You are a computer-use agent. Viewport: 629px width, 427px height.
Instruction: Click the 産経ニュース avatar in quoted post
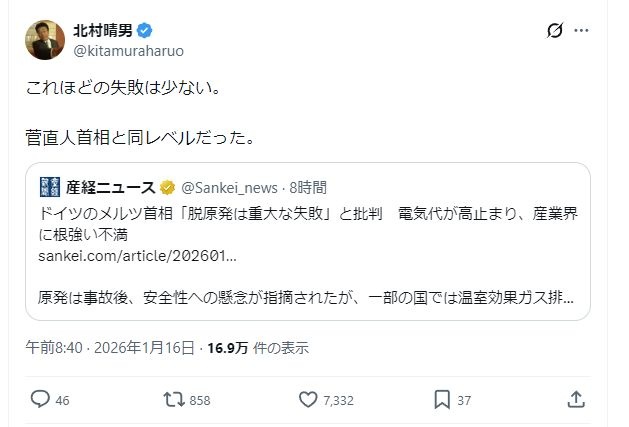tap(50, 187)
